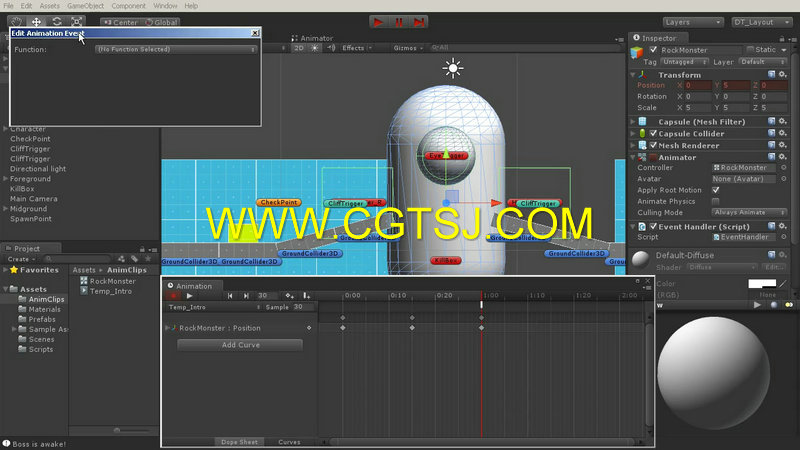The height and width of the screenshot is (450, 800).
Task: Open the Effects dropdown arrow
Action: pos(371,48)
